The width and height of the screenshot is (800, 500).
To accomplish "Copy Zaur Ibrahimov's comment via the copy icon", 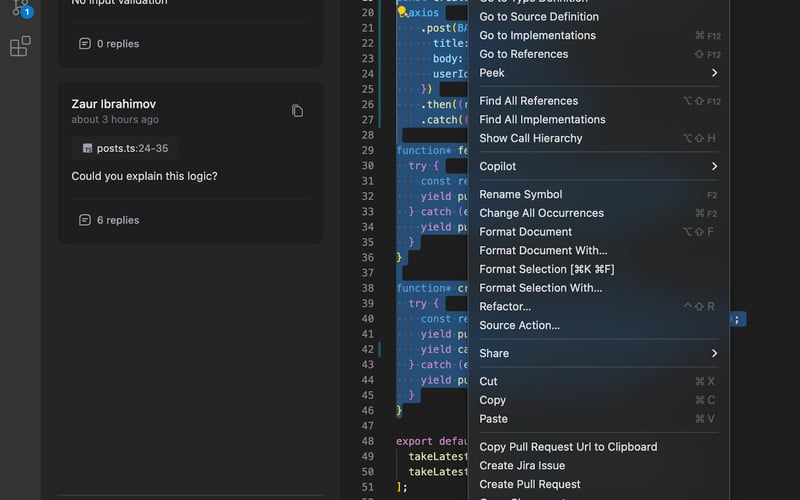I will 297,111.
